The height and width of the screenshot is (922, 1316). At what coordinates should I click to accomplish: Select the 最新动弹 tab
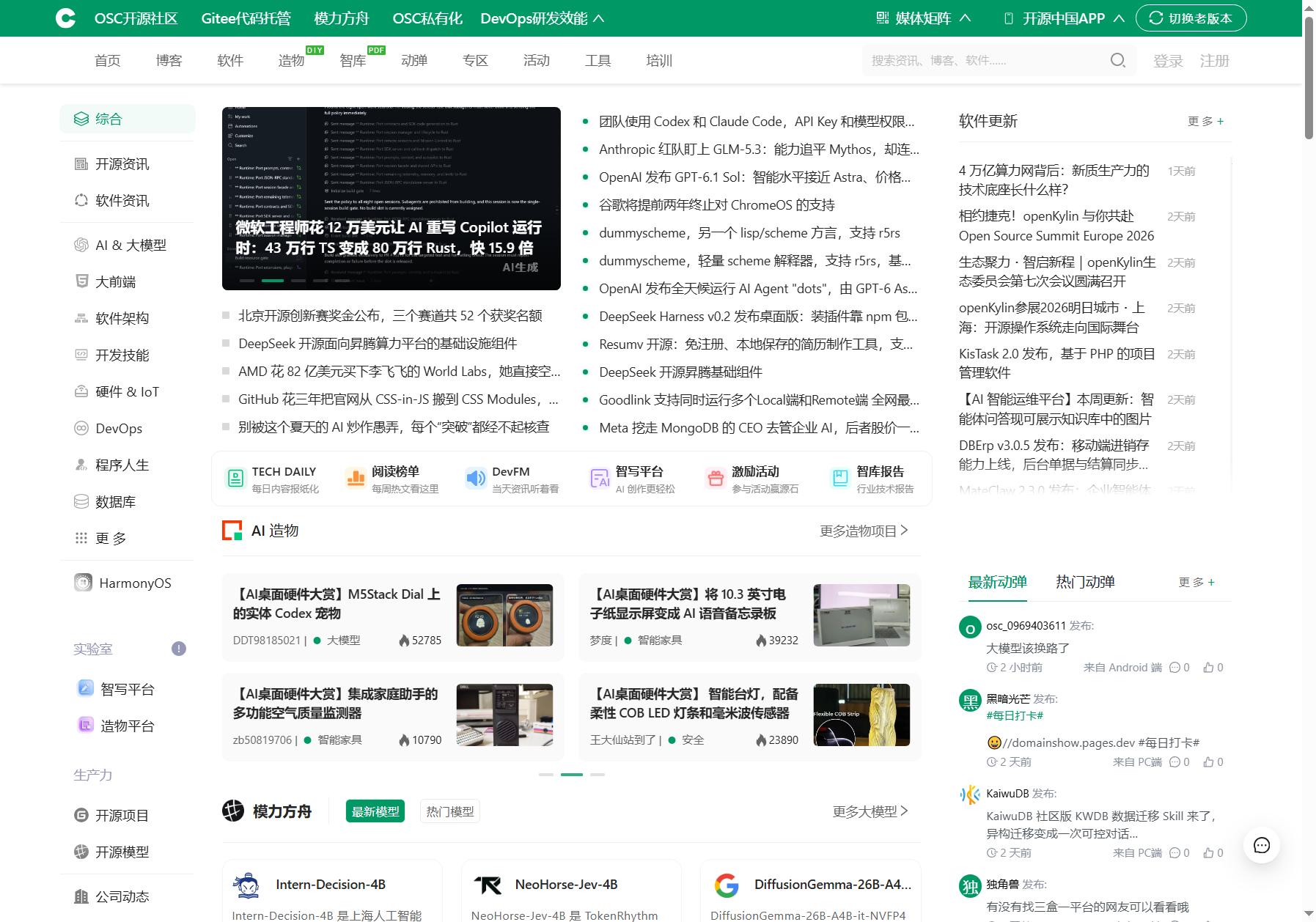(x=997, y=582)
